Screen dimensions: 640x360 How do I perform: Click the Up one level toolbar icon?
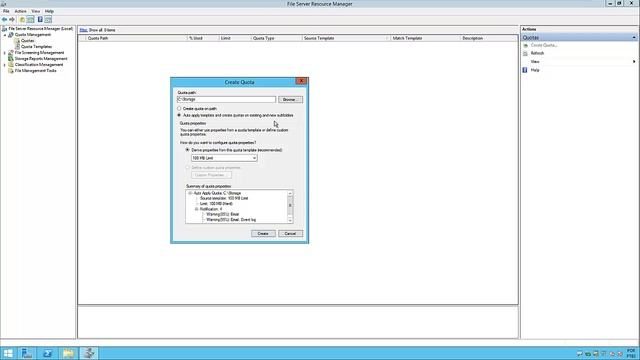pos(22,20)
